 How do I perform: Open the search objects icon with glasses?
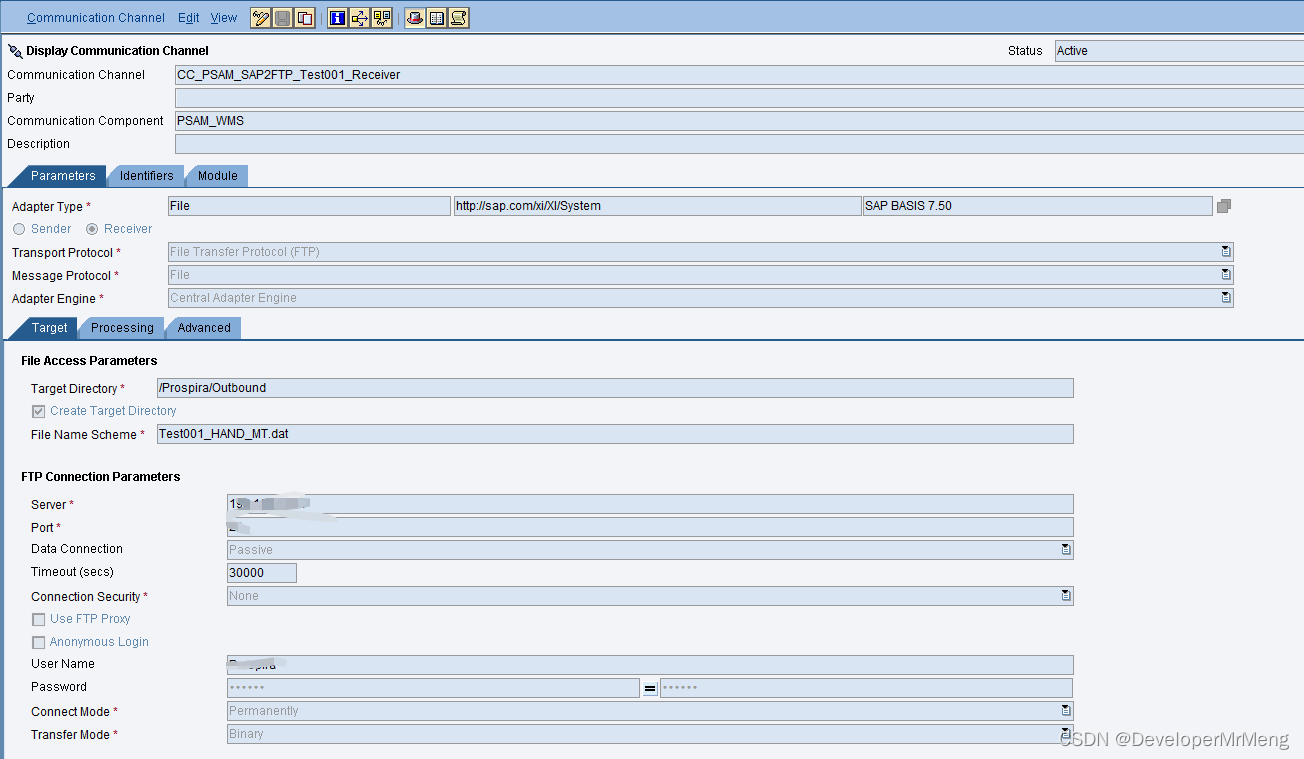pyautogui.click(x=381, y=17)
